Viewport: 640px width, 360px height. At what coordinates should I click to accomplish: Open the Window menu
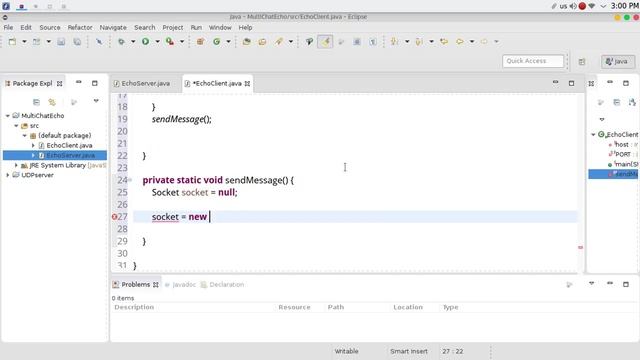coord(220,27)
